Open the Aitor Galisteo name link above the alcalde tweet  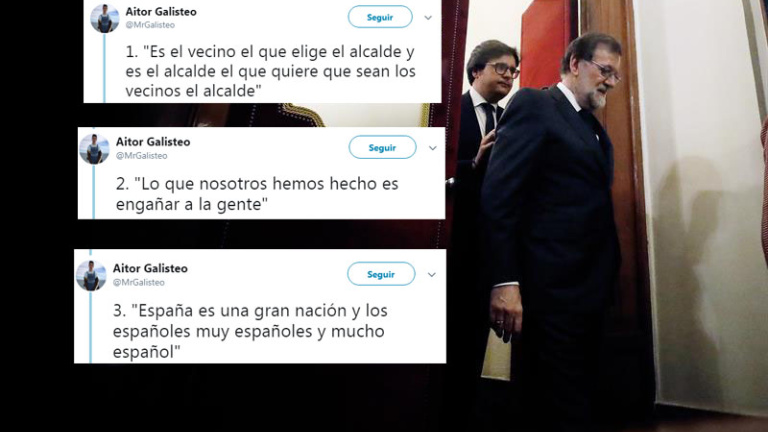pos(161,12)
